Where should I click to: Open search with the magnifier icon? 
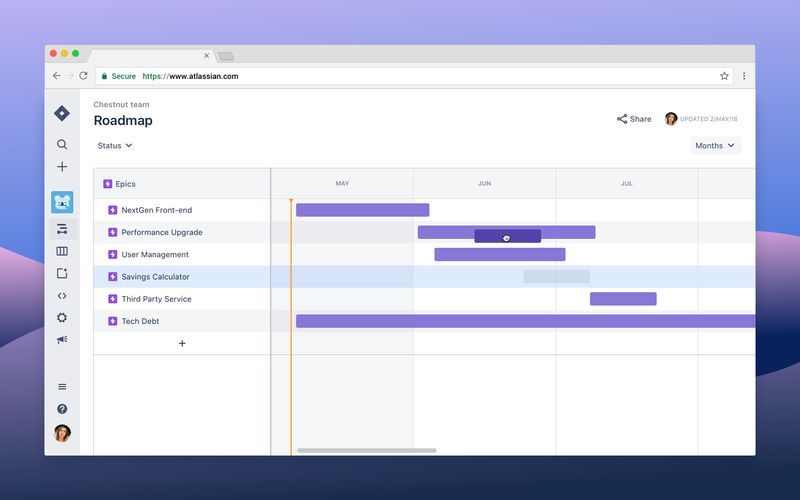(x=62, y=144)
